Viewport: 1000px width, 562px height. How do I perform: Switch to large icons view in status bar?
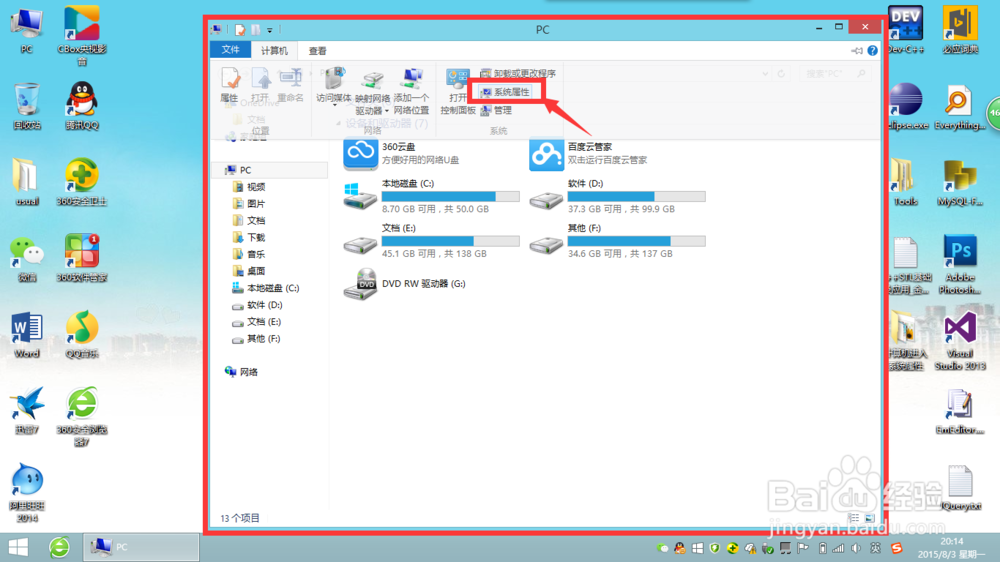(869, 518)
